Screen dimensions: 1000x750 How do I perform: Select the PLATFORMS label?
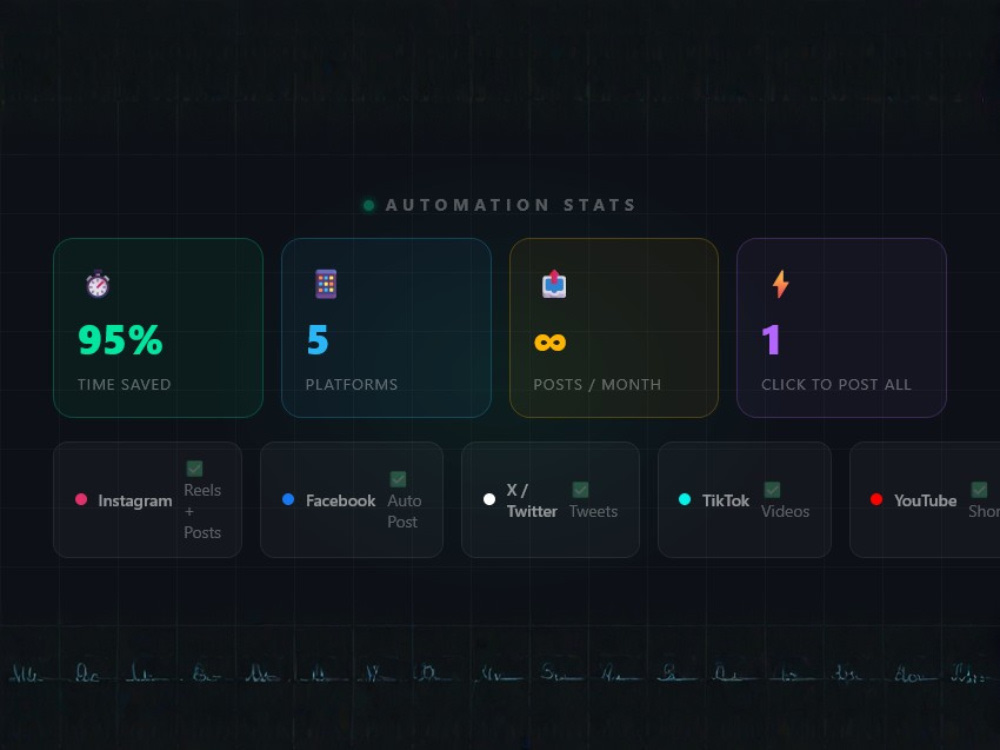(x=351, y=385)
